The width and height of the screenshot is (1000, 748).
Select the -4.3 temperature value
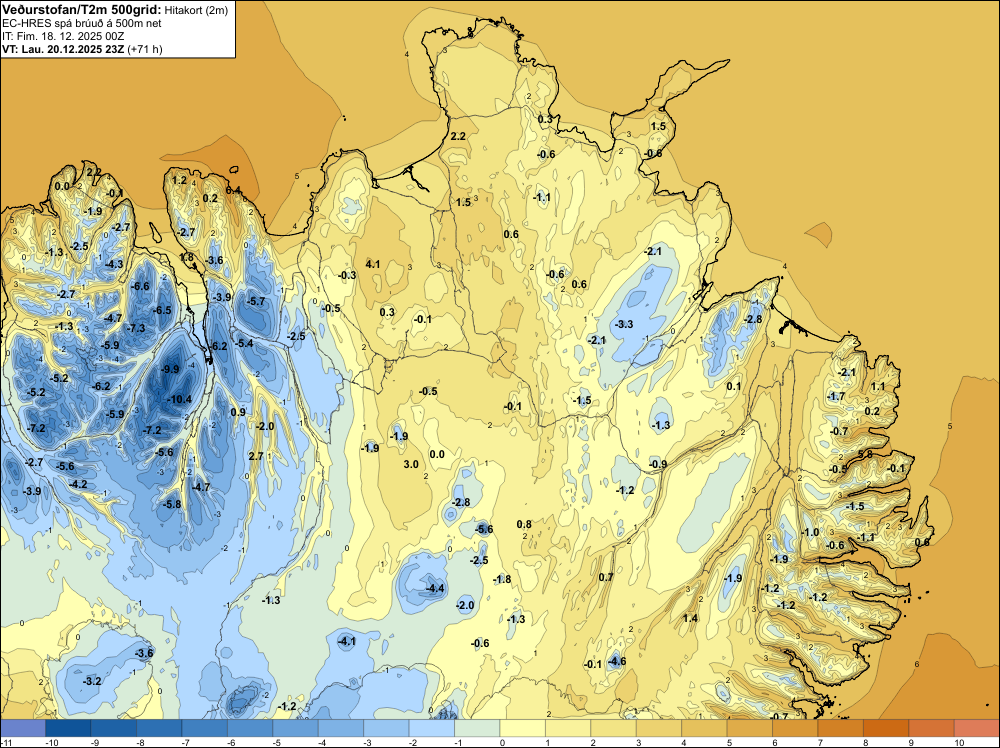(x=114, y=264)
